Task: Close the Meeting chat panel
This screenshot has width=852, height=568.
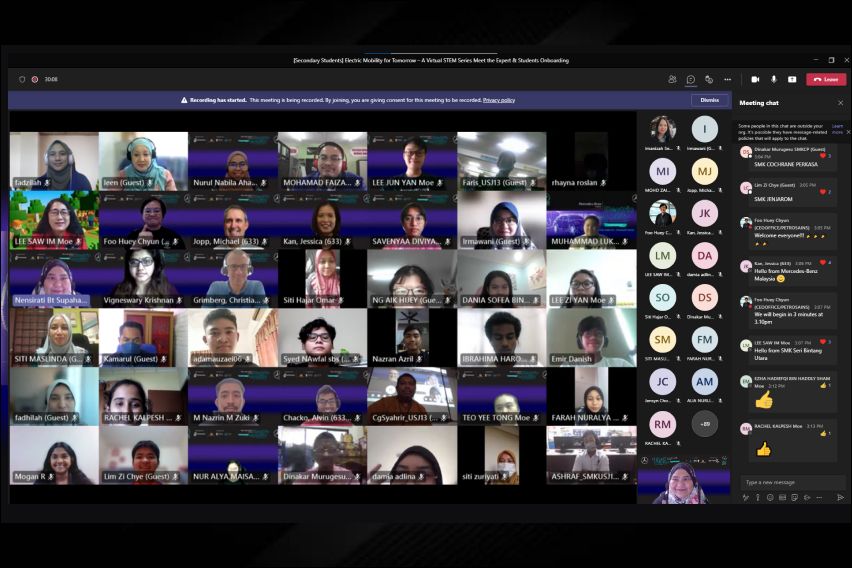Action: (841, 103)
